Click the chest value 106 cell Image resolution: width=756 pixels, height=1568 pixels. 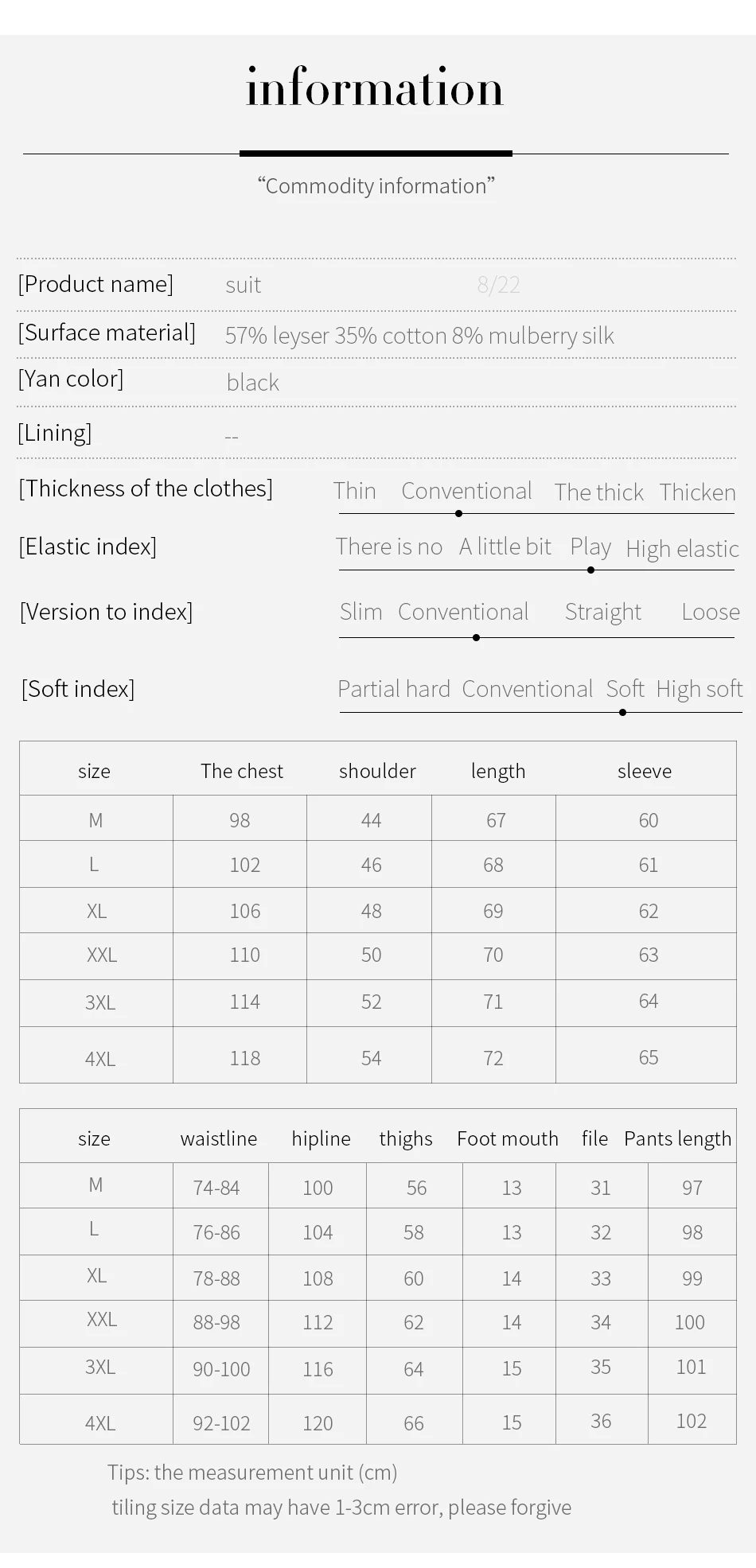click(x=245, y=911)
